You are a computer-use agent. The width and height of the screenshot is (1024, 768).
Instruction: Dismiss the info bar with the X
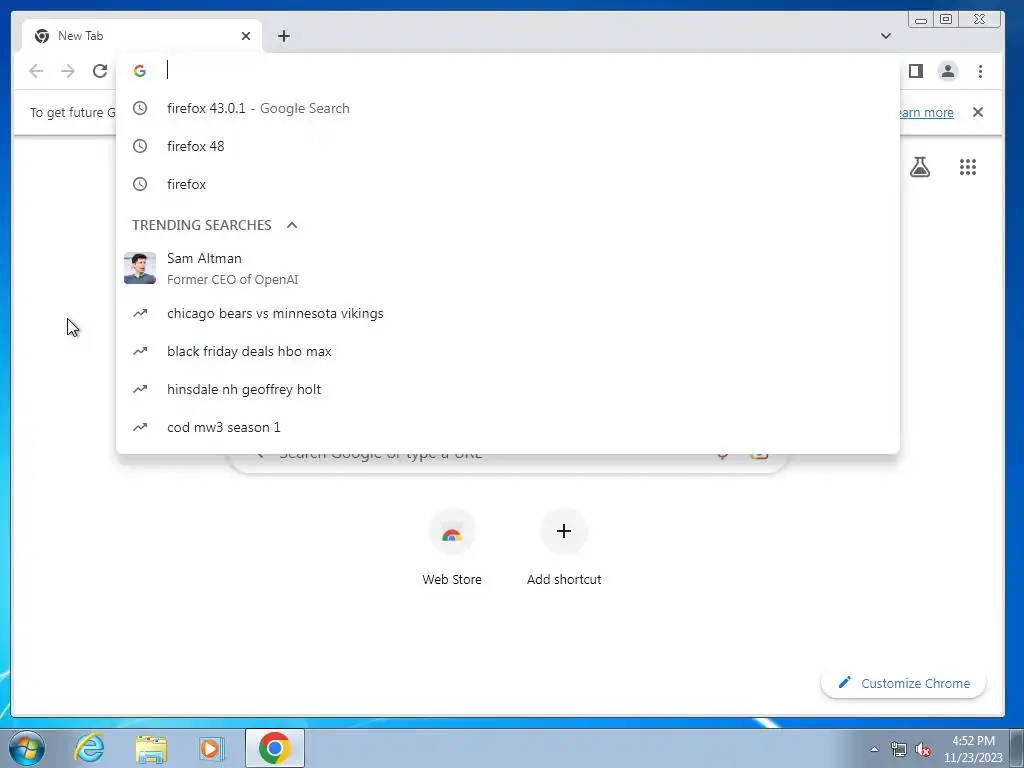tap(978, 112)
